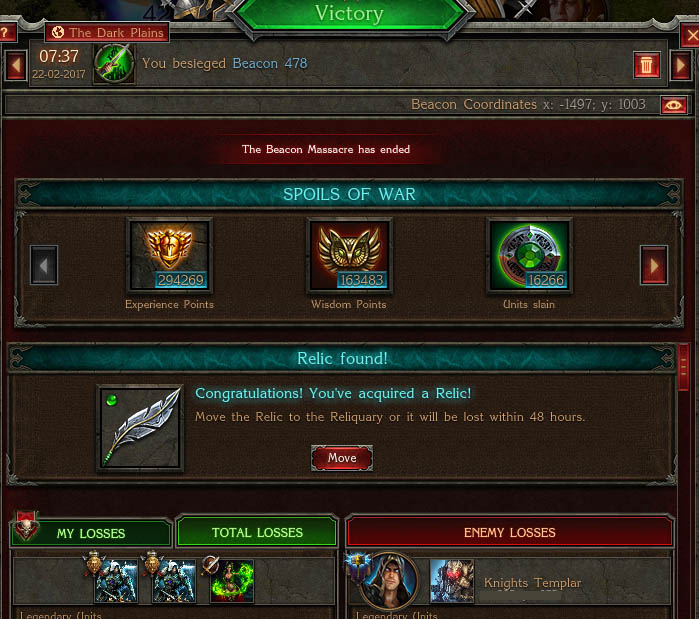The image size is (699, 619).
Task: Delete this report with the trash icon
Action: point(646,65)
